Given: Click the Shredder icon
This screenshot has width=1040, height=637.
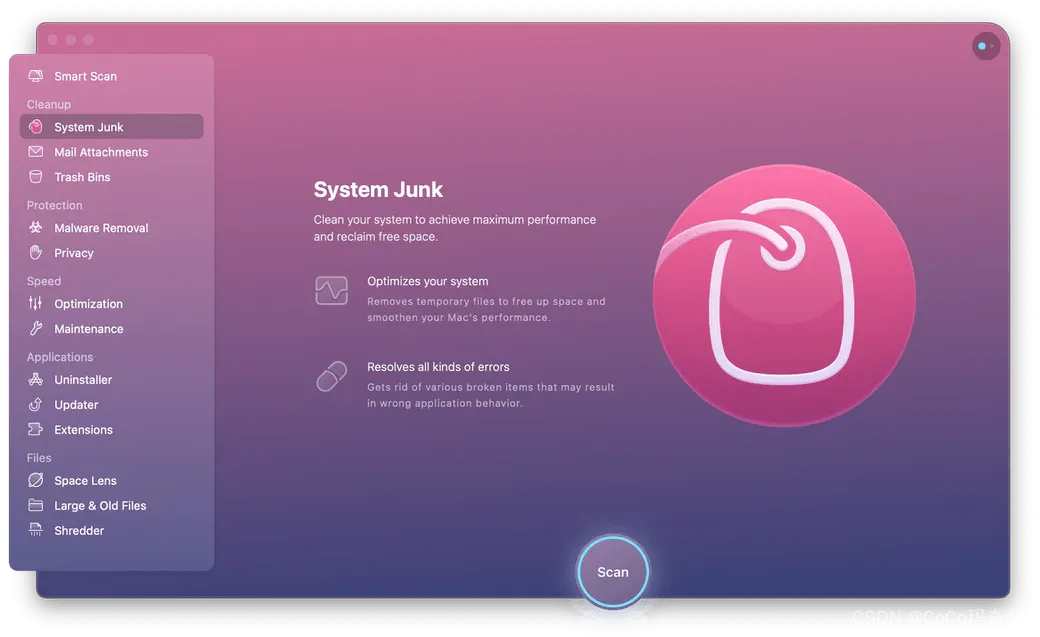Looking at the screenshot, I should (x=36, y=530).
